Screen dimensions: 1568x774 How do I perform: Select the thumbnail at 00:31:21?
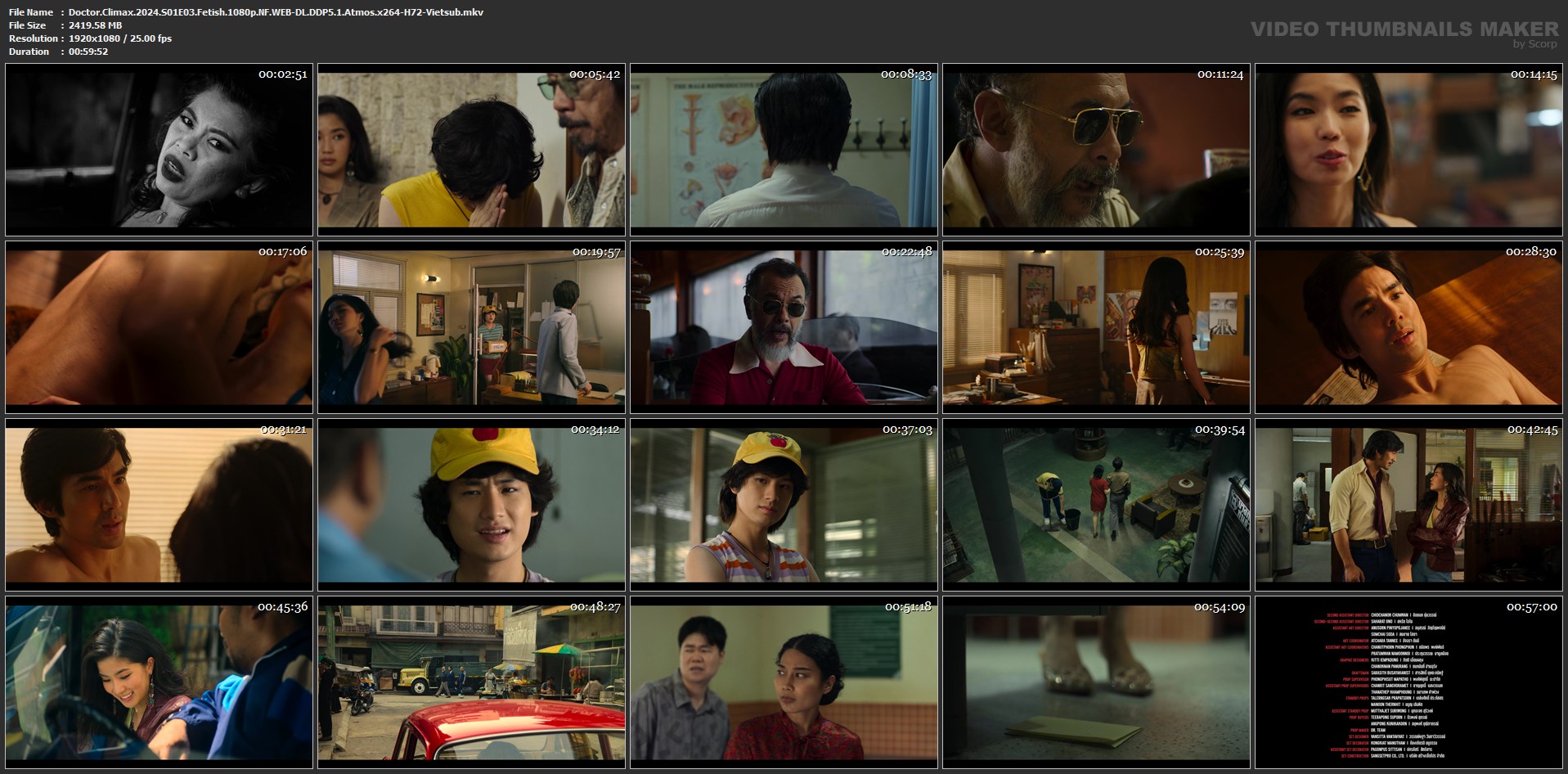coord(159,505)
